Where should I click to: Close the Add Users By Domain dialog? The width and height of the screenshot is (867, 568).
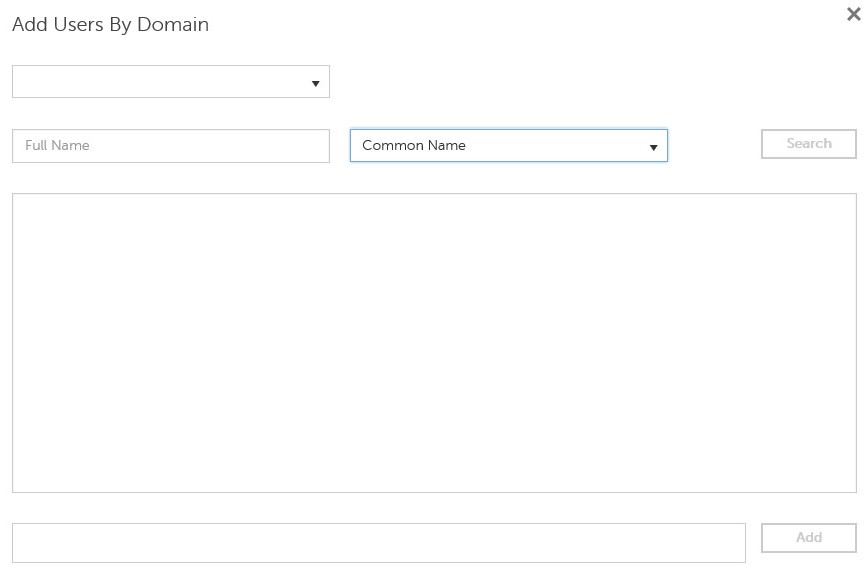853,14
